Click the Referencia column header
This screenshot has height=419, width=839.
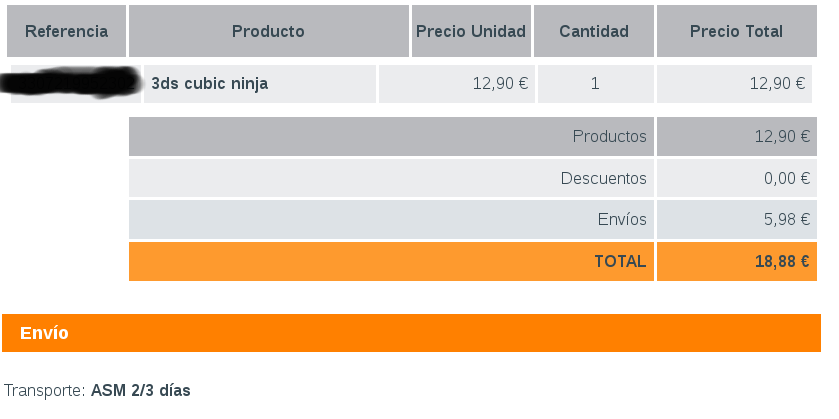click(66, 31)
